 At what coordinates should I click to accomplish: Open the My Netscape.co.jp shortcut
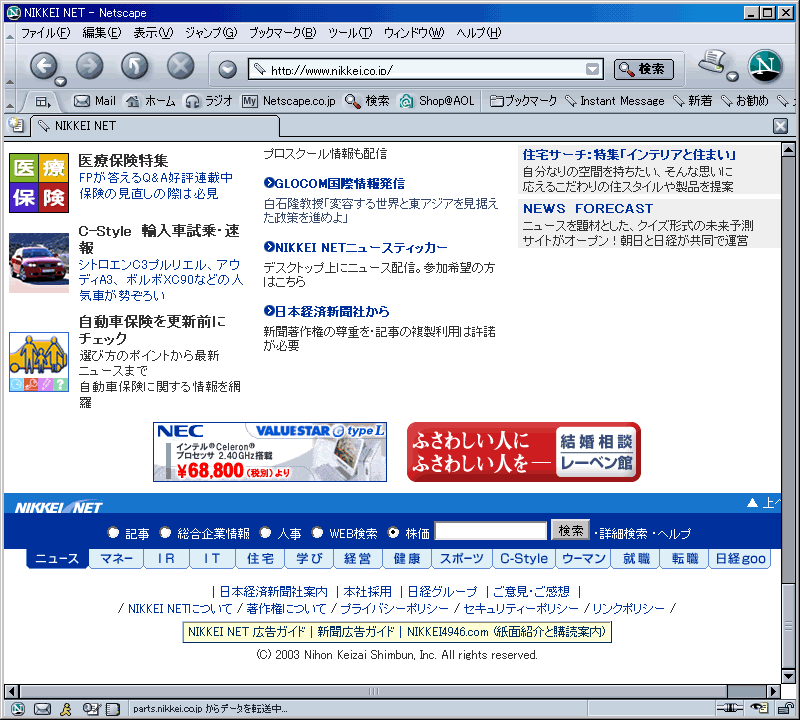click(x=289, y=101)
